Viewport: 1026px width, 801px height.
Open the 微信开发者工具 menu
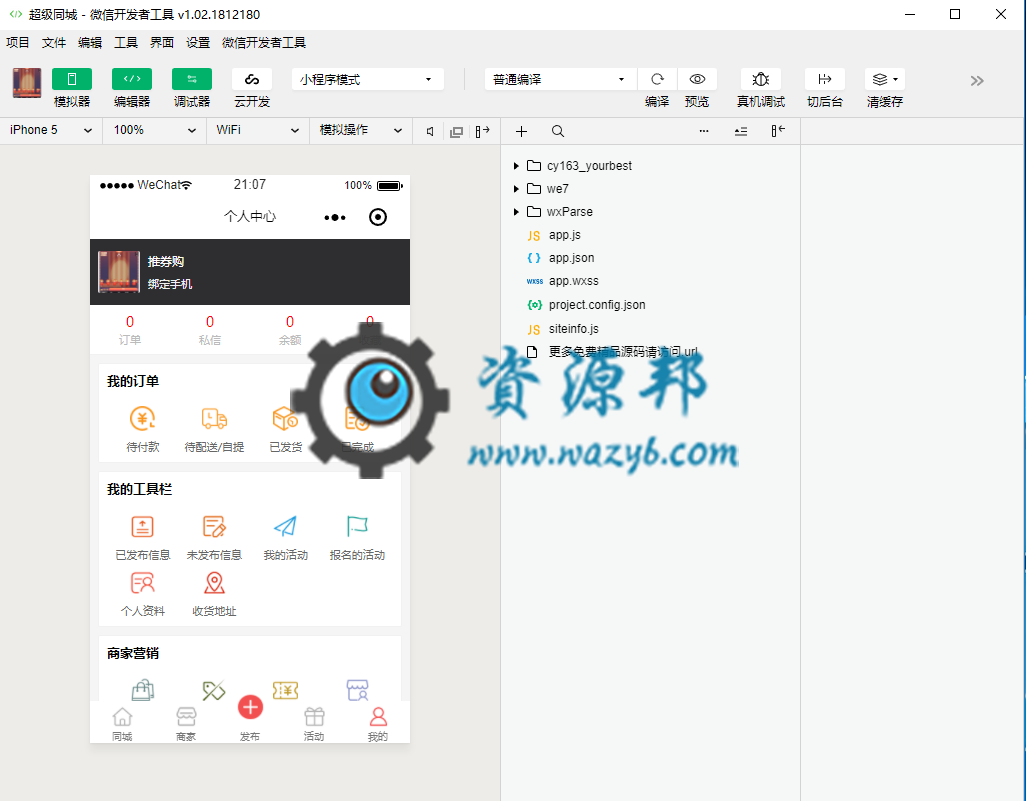pos(264,43)
